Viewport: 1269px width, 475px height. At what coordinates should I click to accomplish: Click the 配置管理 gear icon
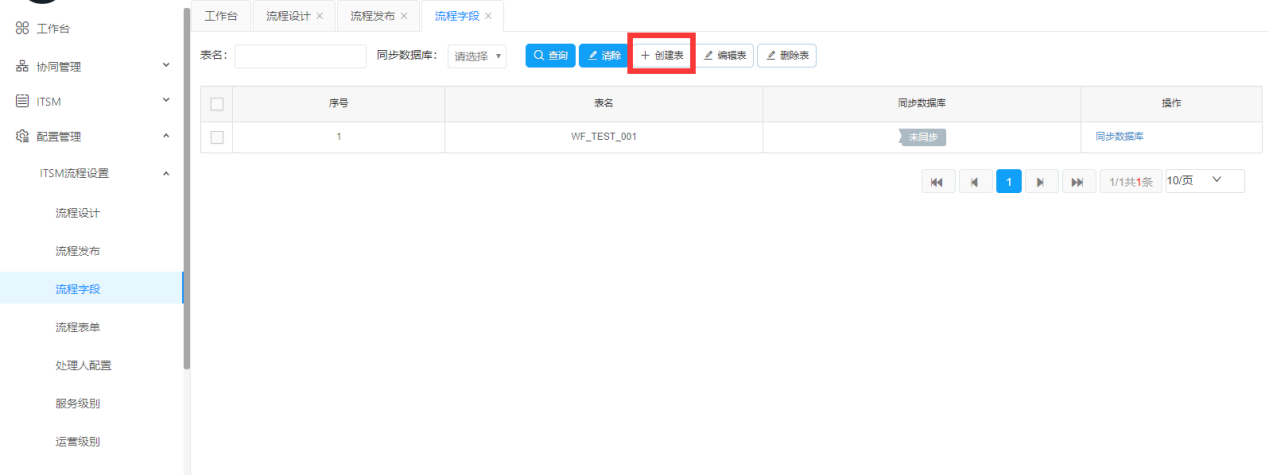pyautogui.click(x=21, y=137)
